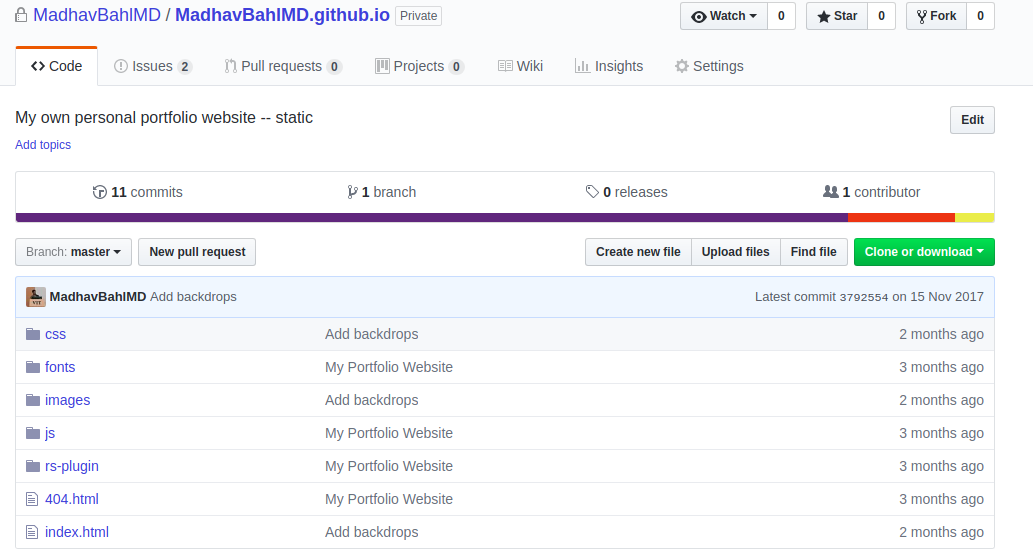
Task: Click the css folder icon
Action: pyautogui.click(x=32, y=334)
